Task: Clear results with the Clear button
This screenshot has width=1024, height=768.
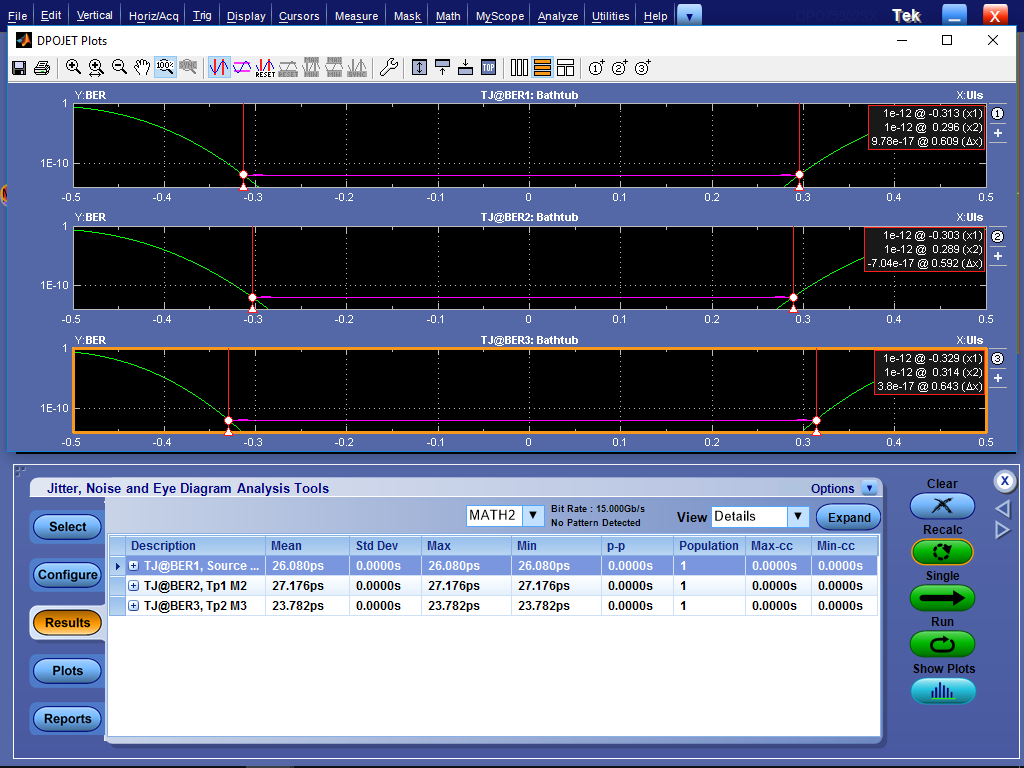Action: (942, 505)
